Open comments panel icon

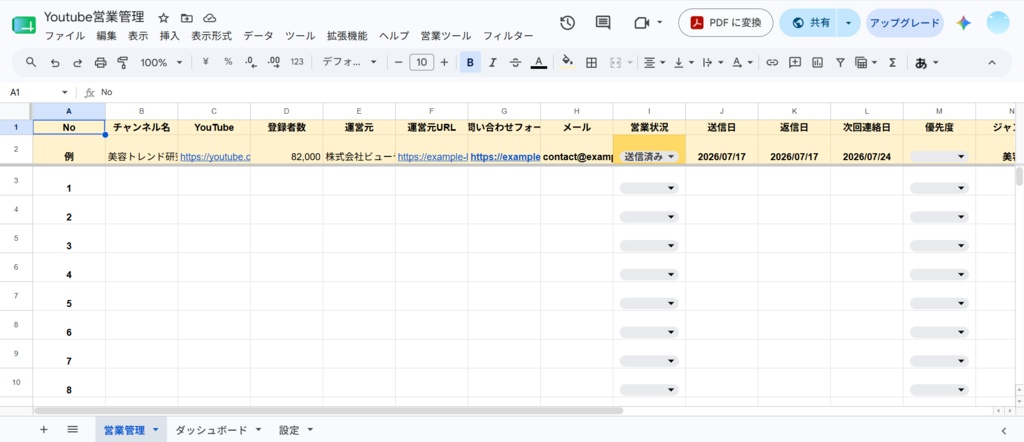coord(603,23)
